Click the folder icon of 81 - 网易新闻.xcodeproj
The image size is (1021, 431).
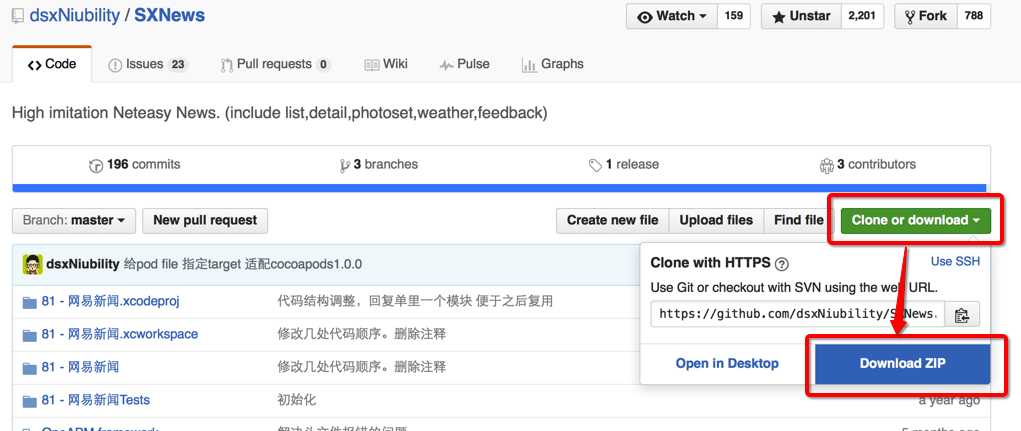pyautogui.click(x=29, y=302)
